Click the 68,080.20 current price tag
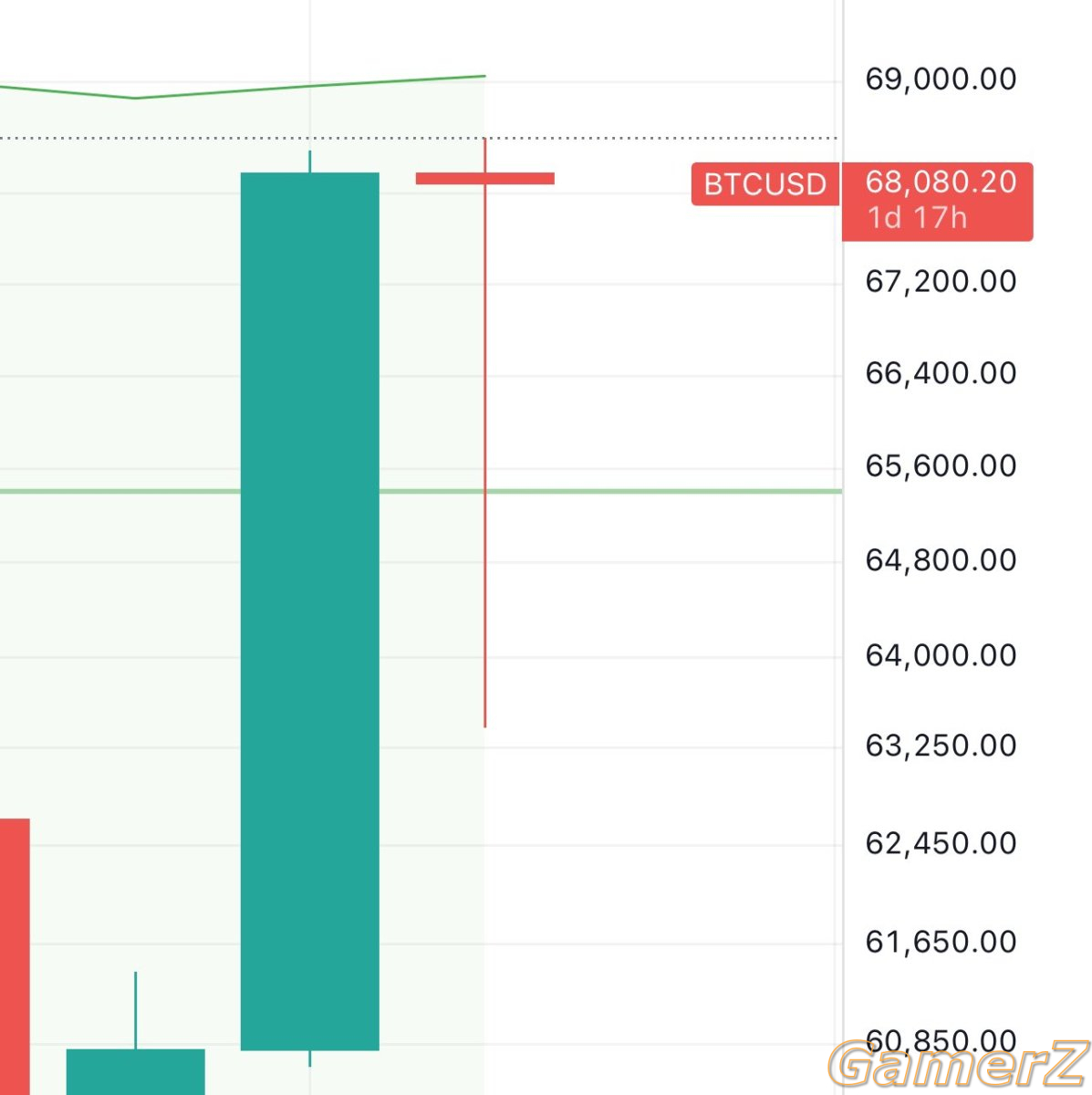 [x=940, y=182]
